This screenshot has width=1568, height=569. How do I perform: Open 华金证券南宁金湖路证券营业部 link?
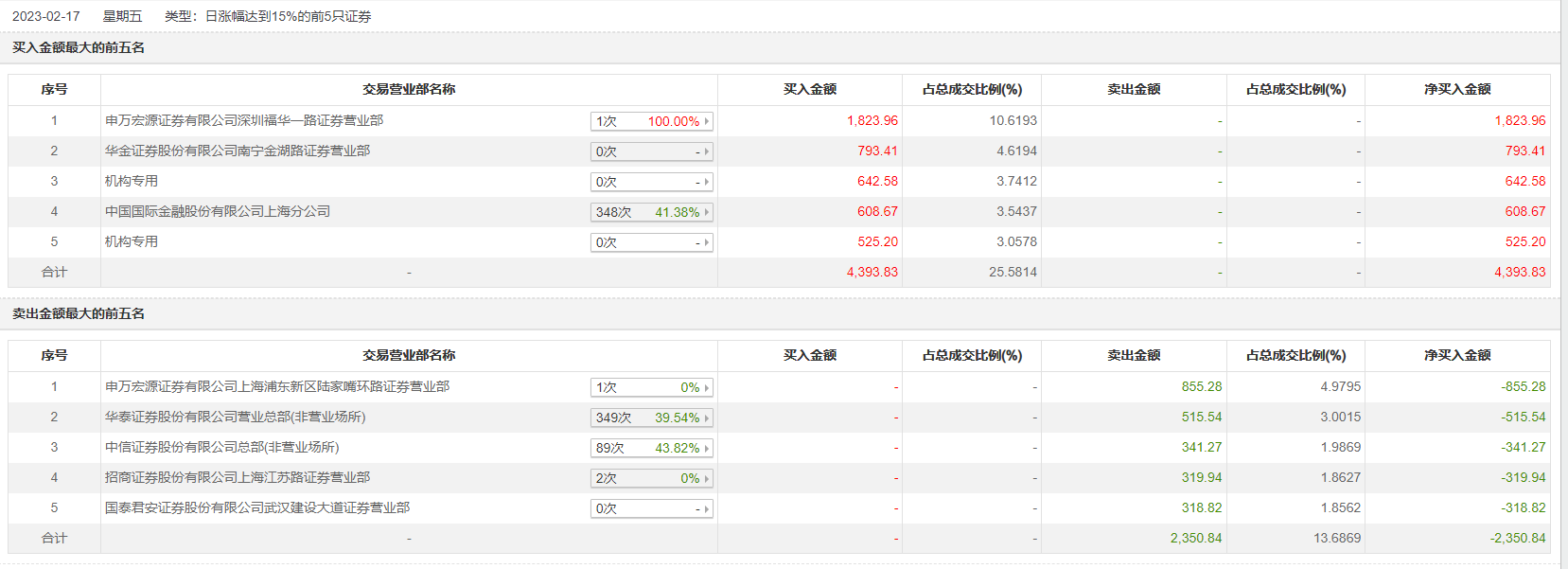(238, 151)
